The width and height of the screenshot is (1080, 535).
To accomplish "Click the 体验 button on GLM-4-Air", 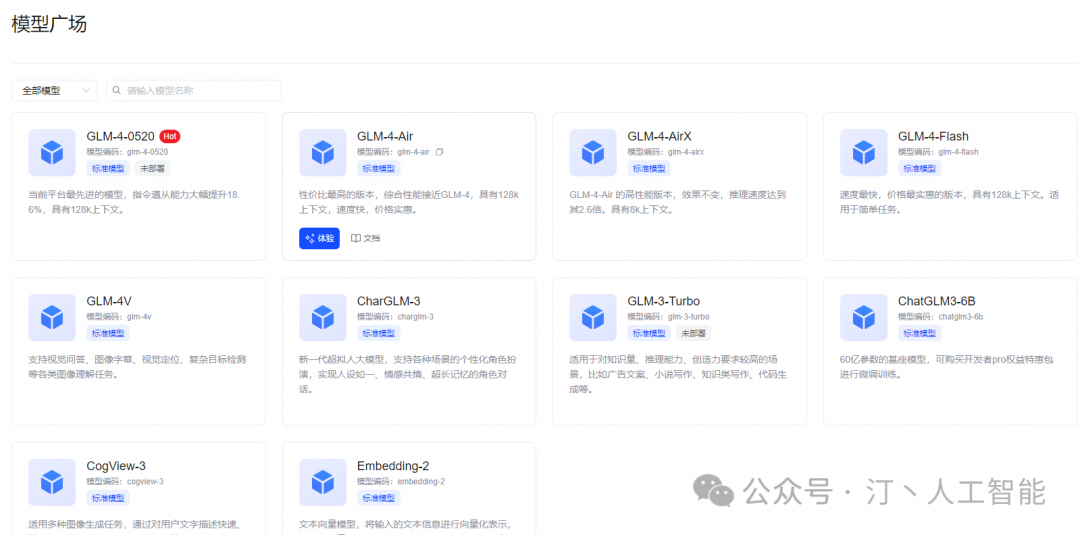I will (x=320, y=238).
